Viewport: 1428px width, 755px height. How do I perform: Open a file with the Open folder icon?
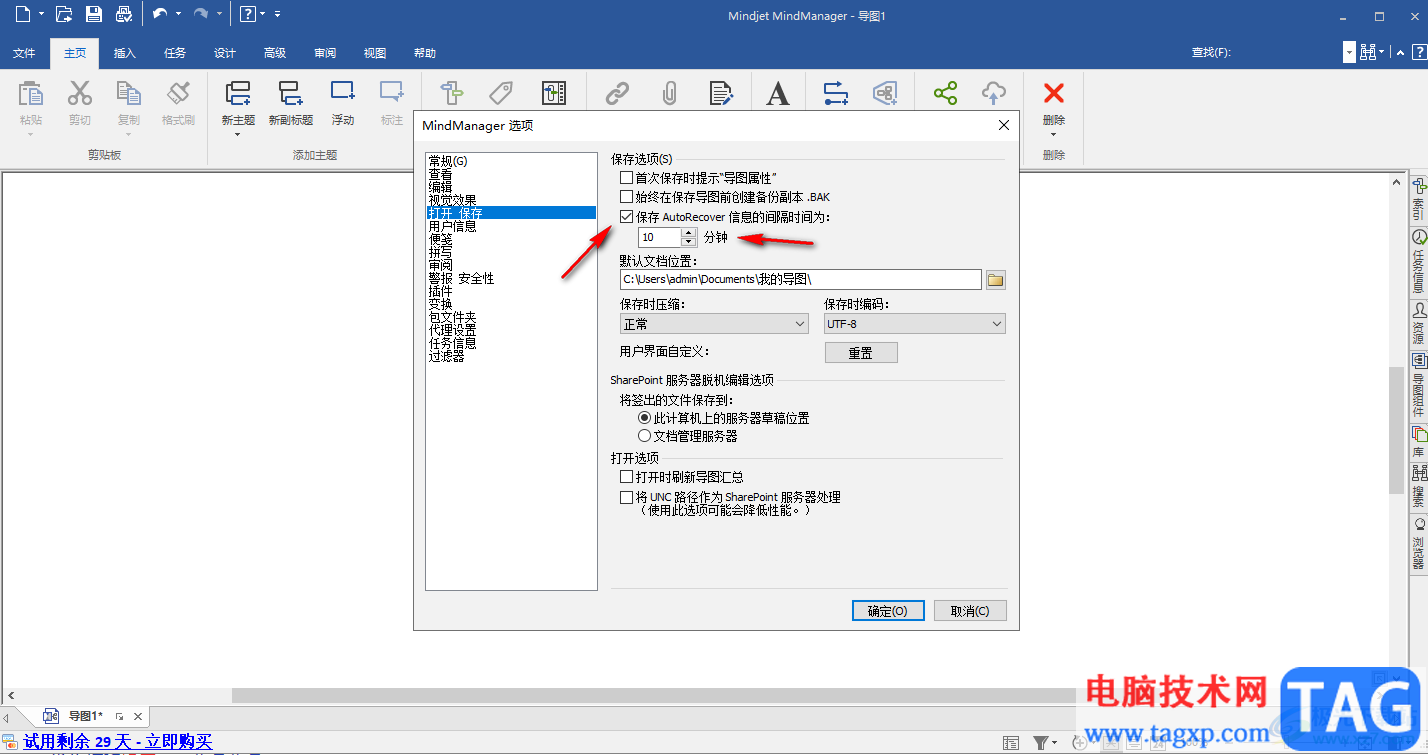click(64, 14)
